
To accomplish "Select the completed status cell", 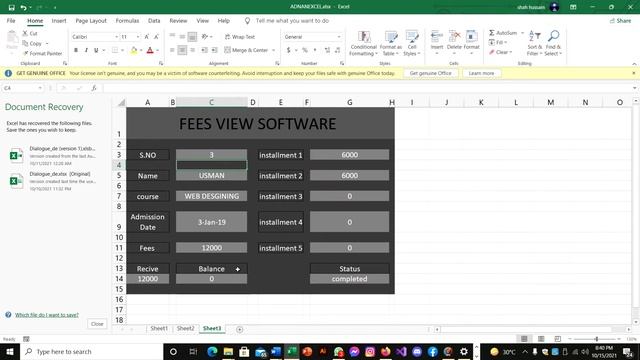I will click(x=349, y=279).
